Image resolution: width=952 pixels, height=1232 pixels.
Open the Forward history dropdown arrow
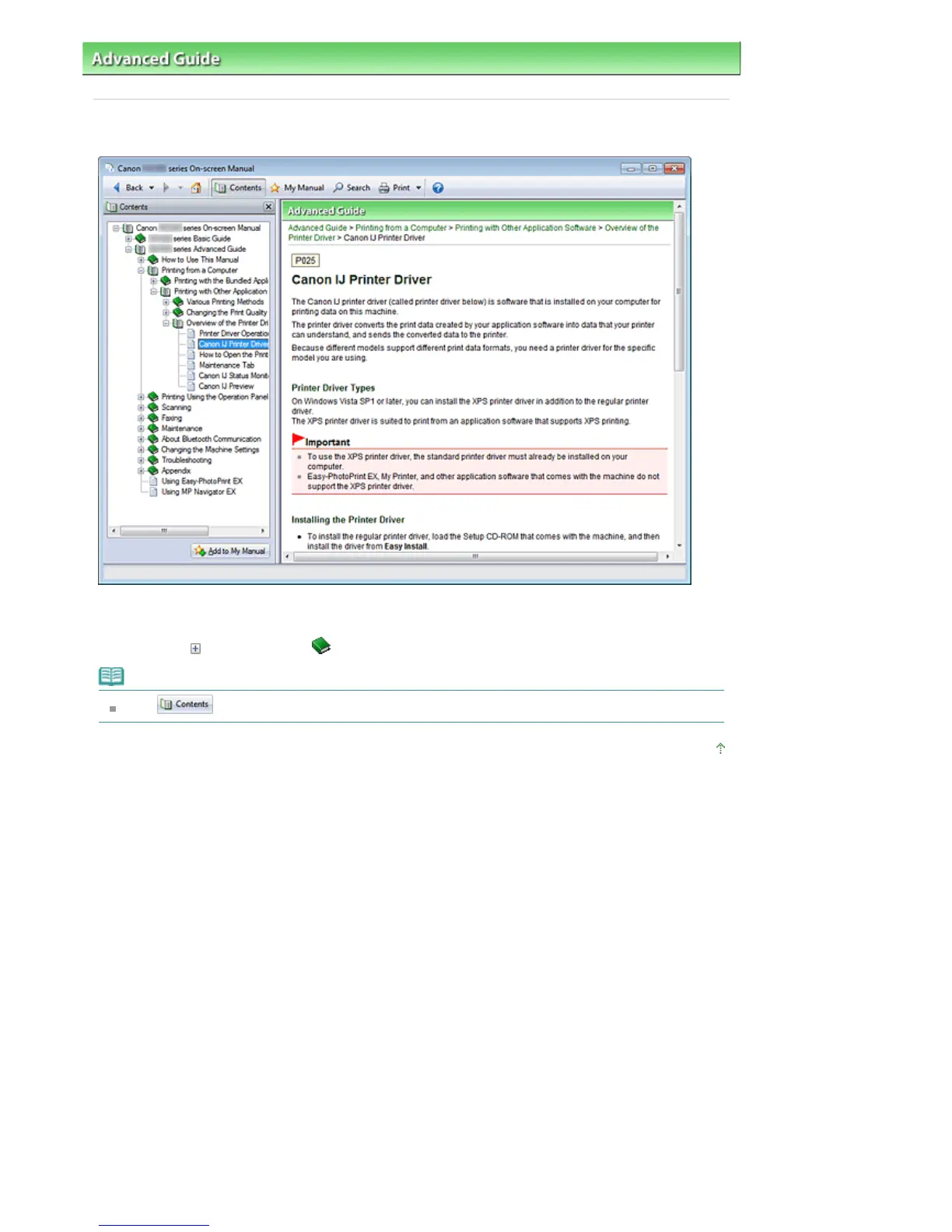click(x=180, y=187)
